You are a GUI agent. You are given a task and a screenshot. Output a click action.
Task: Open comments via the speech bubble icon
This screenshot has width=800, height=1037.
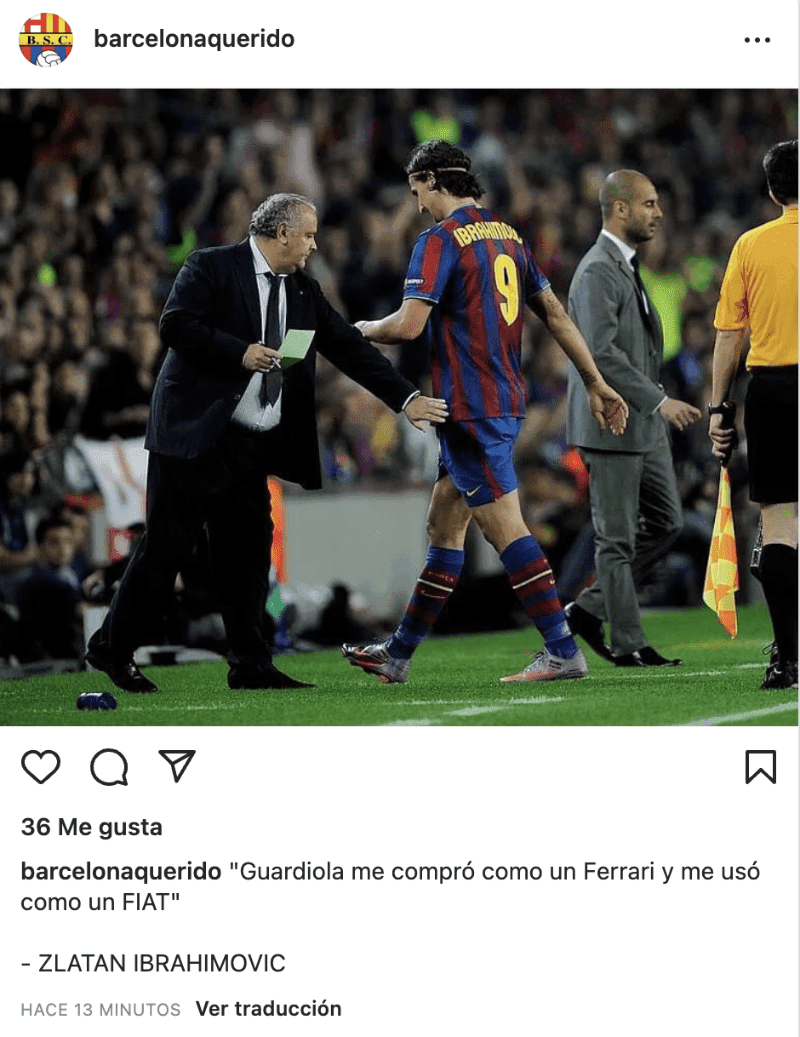109,767
